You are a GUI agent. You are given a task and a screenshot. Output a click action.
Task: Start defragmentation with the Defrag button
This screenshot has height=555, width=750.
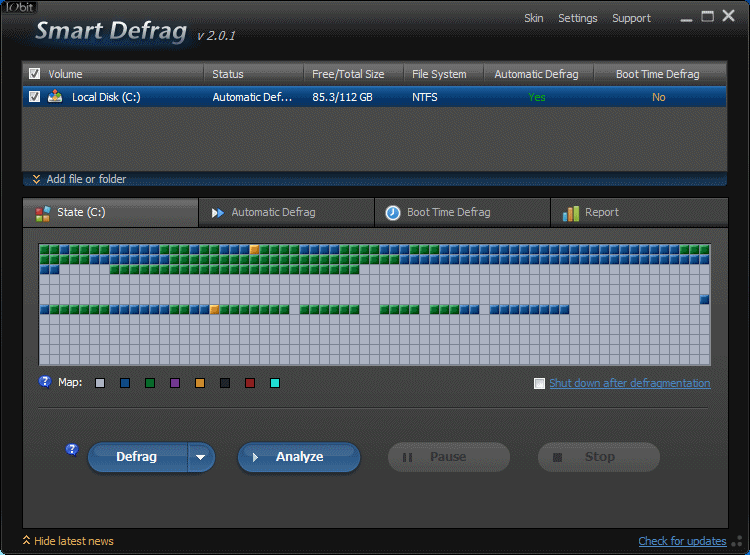(x=138, y=457)
